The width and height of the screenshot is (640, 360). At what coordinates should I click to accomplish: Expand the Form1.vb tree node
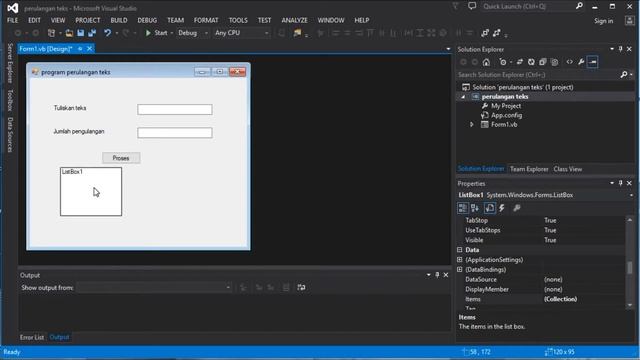click(471, 124)
